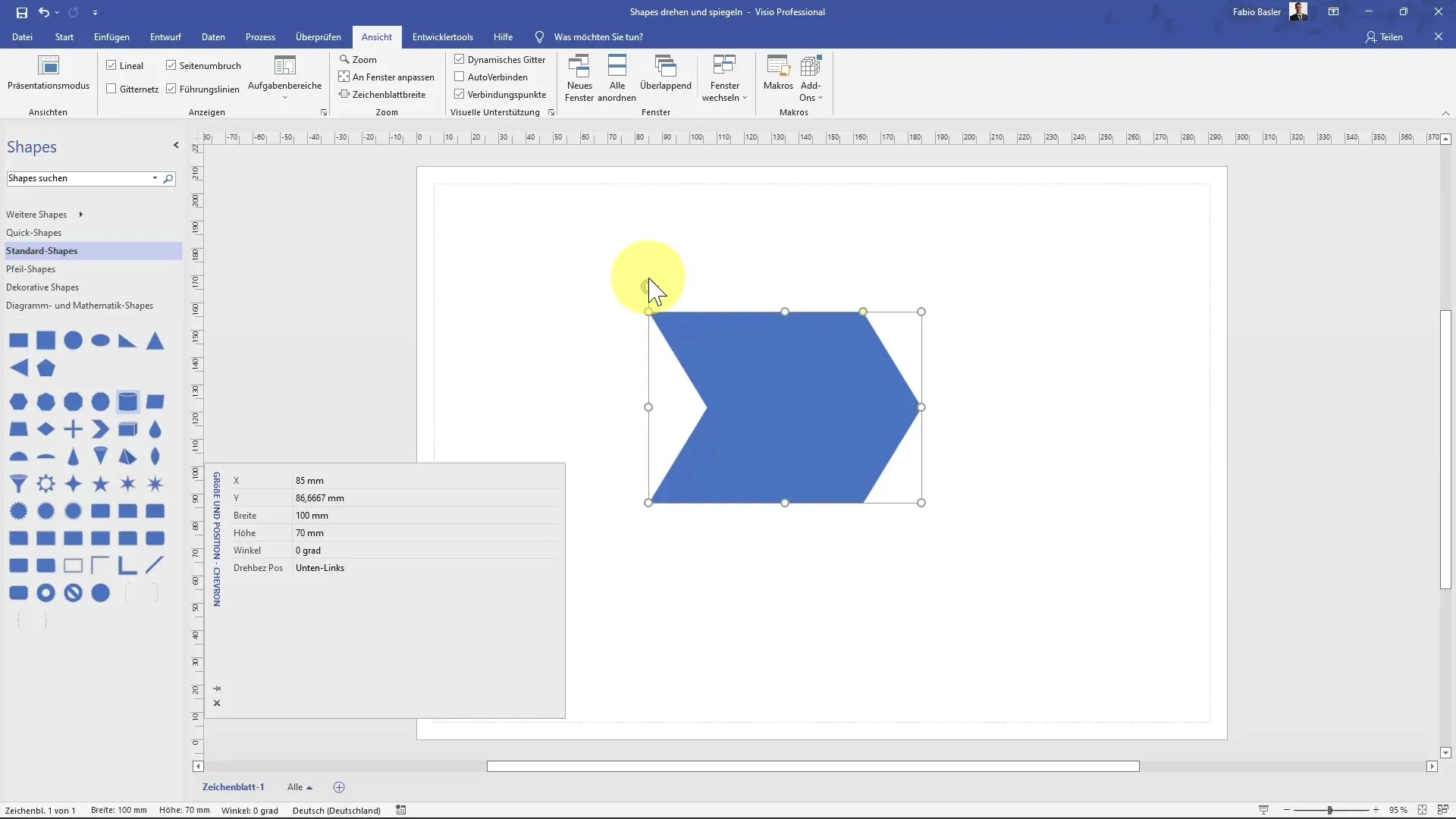This screenshot has height=819, width=1456.
Task: Open the Anzeigen group dialog launcher
Action: click(x=324, y=112)
